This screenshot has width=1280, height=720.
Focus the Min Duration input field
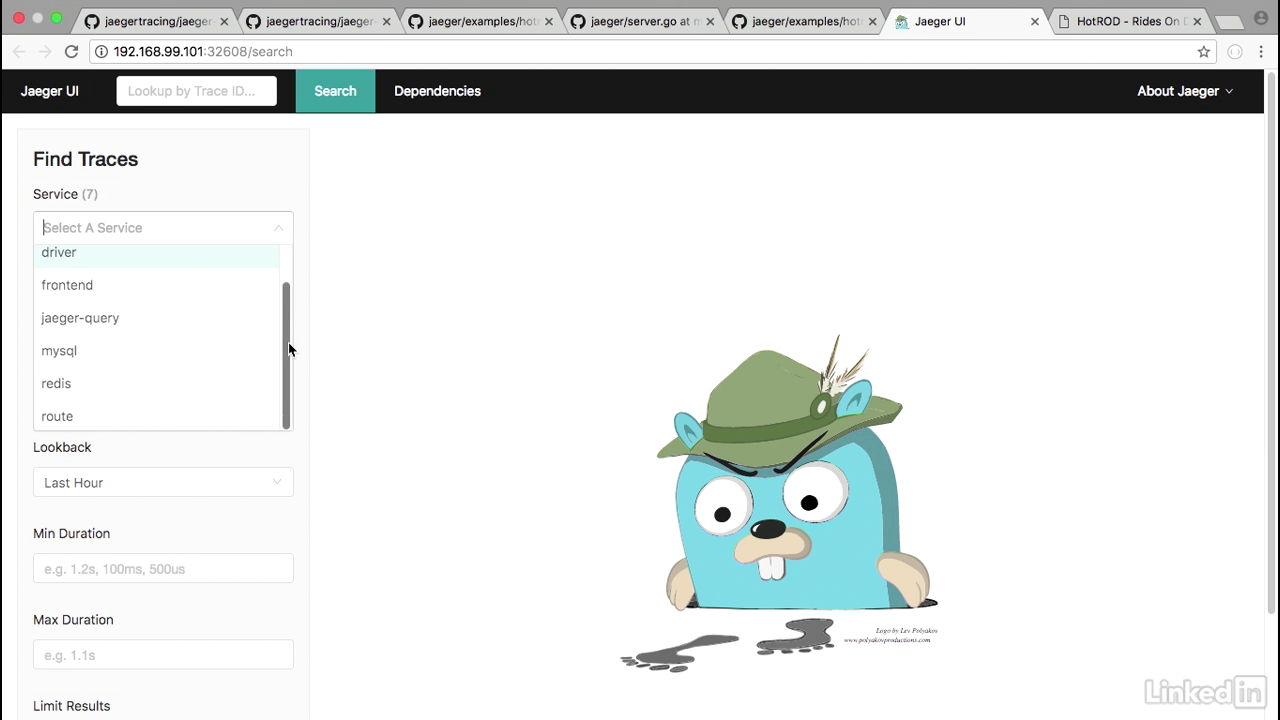163,568
